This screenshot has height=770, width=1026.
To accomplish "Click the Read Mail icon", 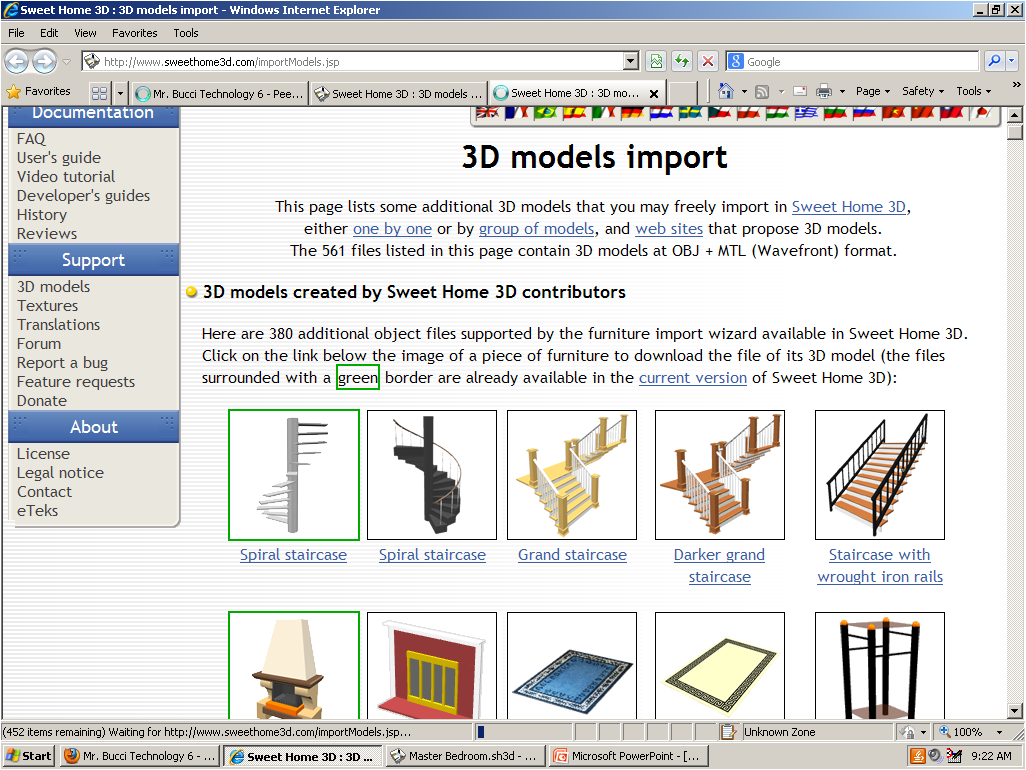I will pyautogui.click(x=800, y=92).
